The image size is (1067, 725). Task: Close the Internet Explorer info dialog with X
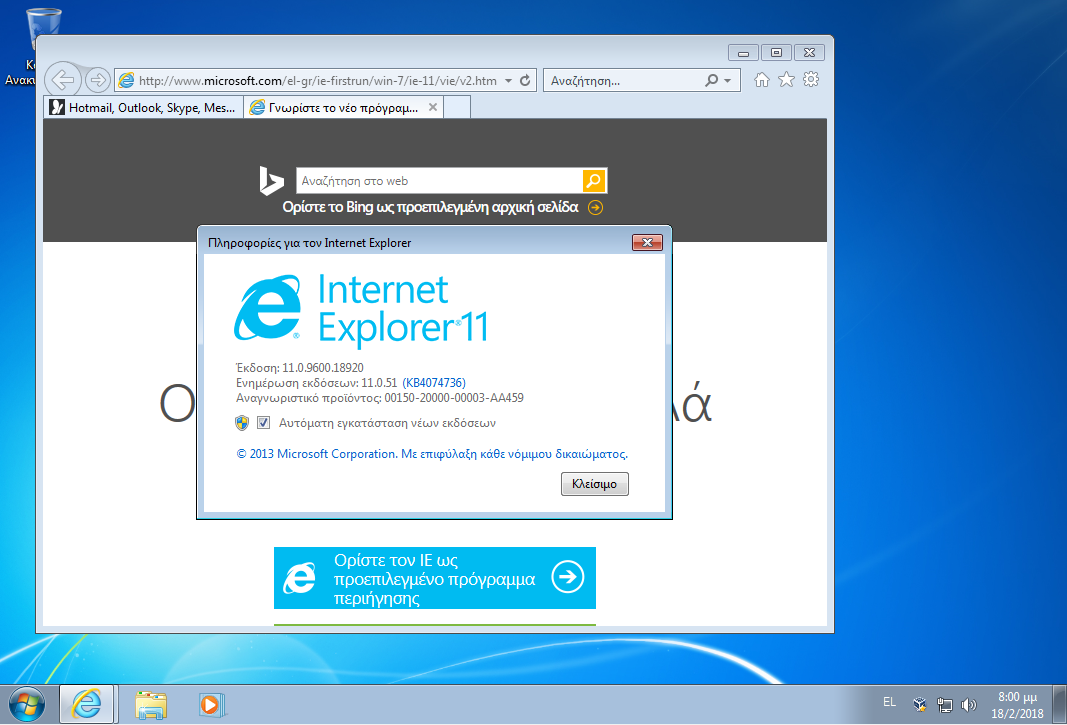647,242
